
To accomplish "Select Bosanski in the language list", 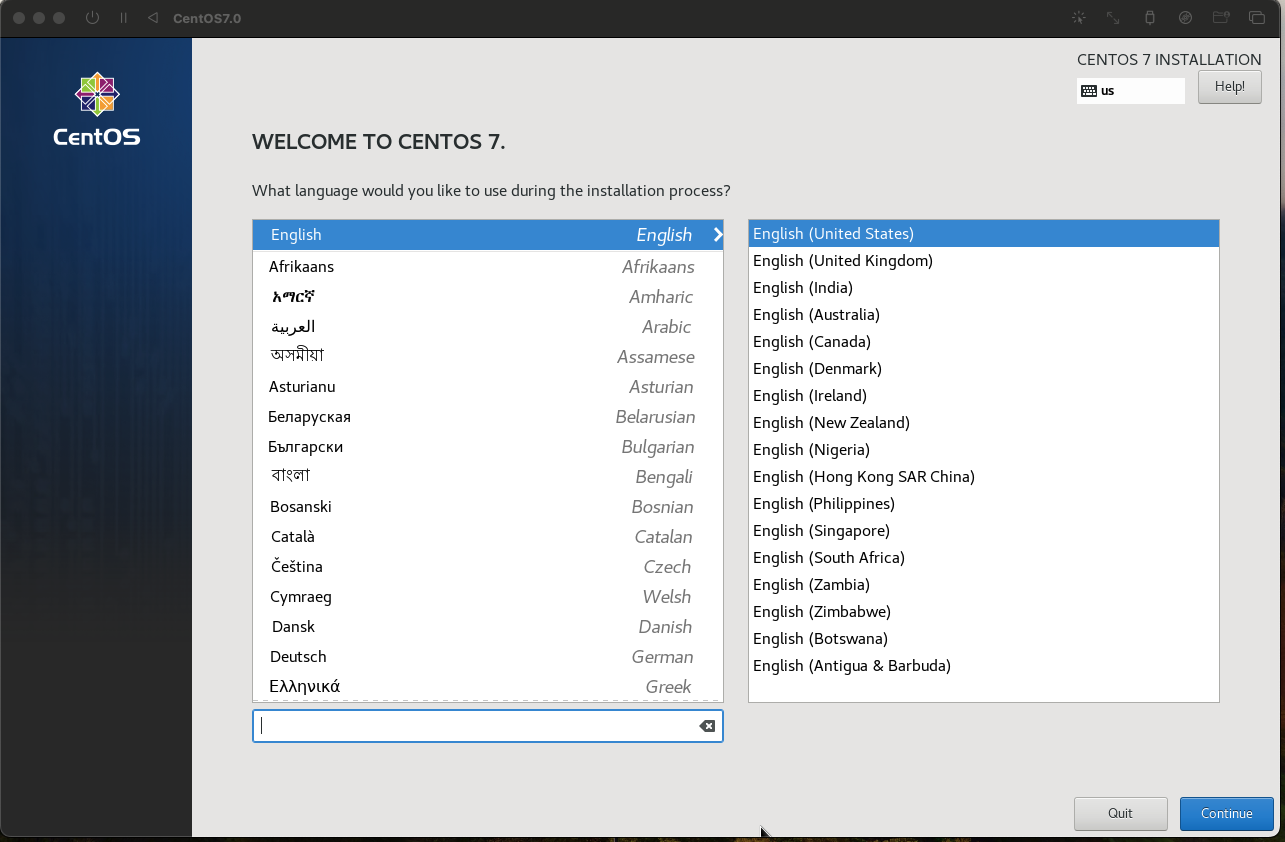I will point(488,507).
